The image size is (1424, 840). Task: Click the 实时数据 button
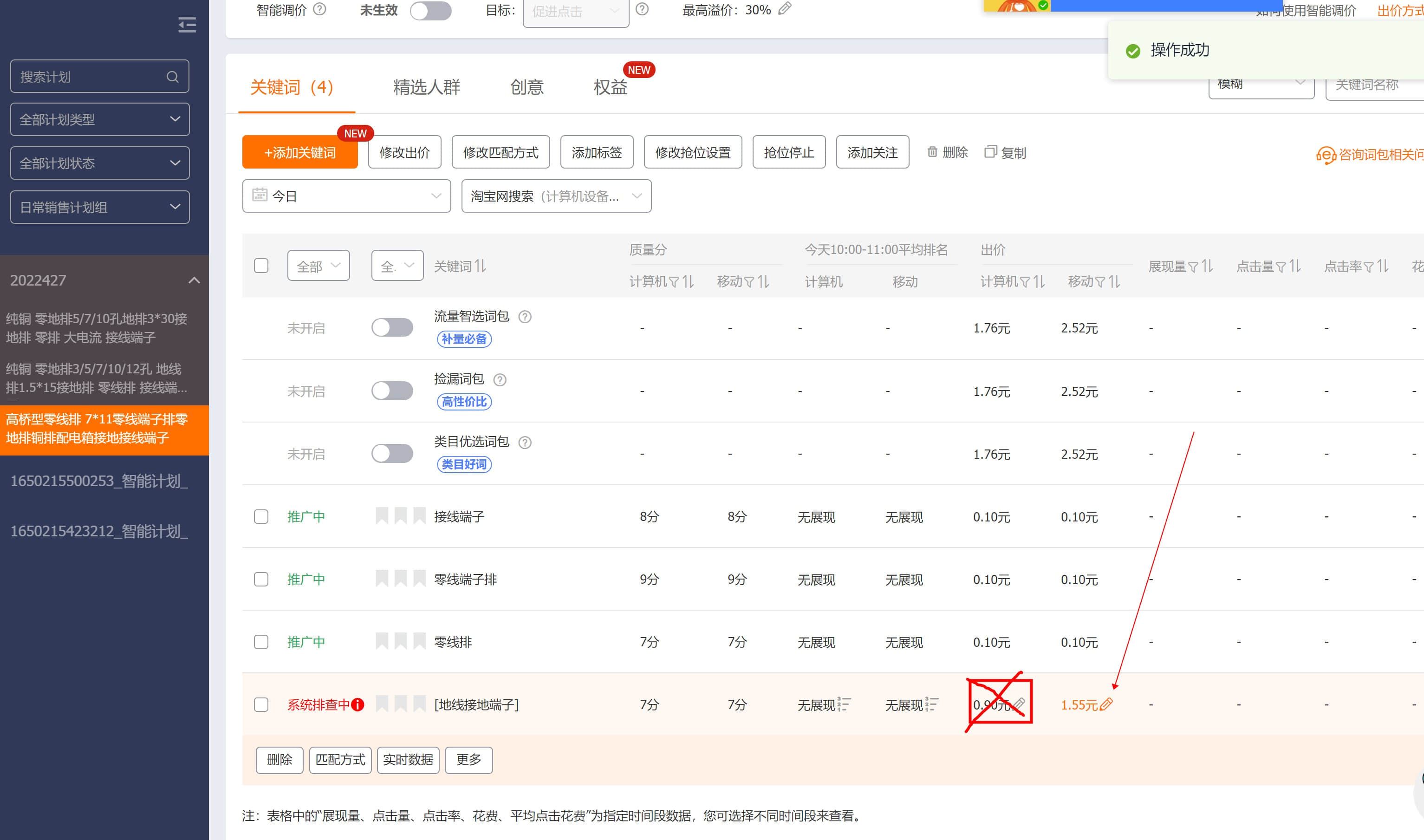pos(408,760)
